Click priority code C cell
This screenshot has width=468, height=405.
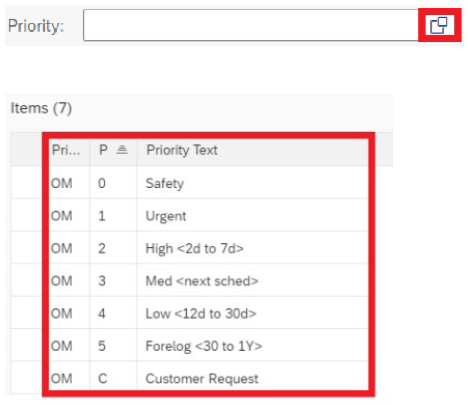(103, 378)
